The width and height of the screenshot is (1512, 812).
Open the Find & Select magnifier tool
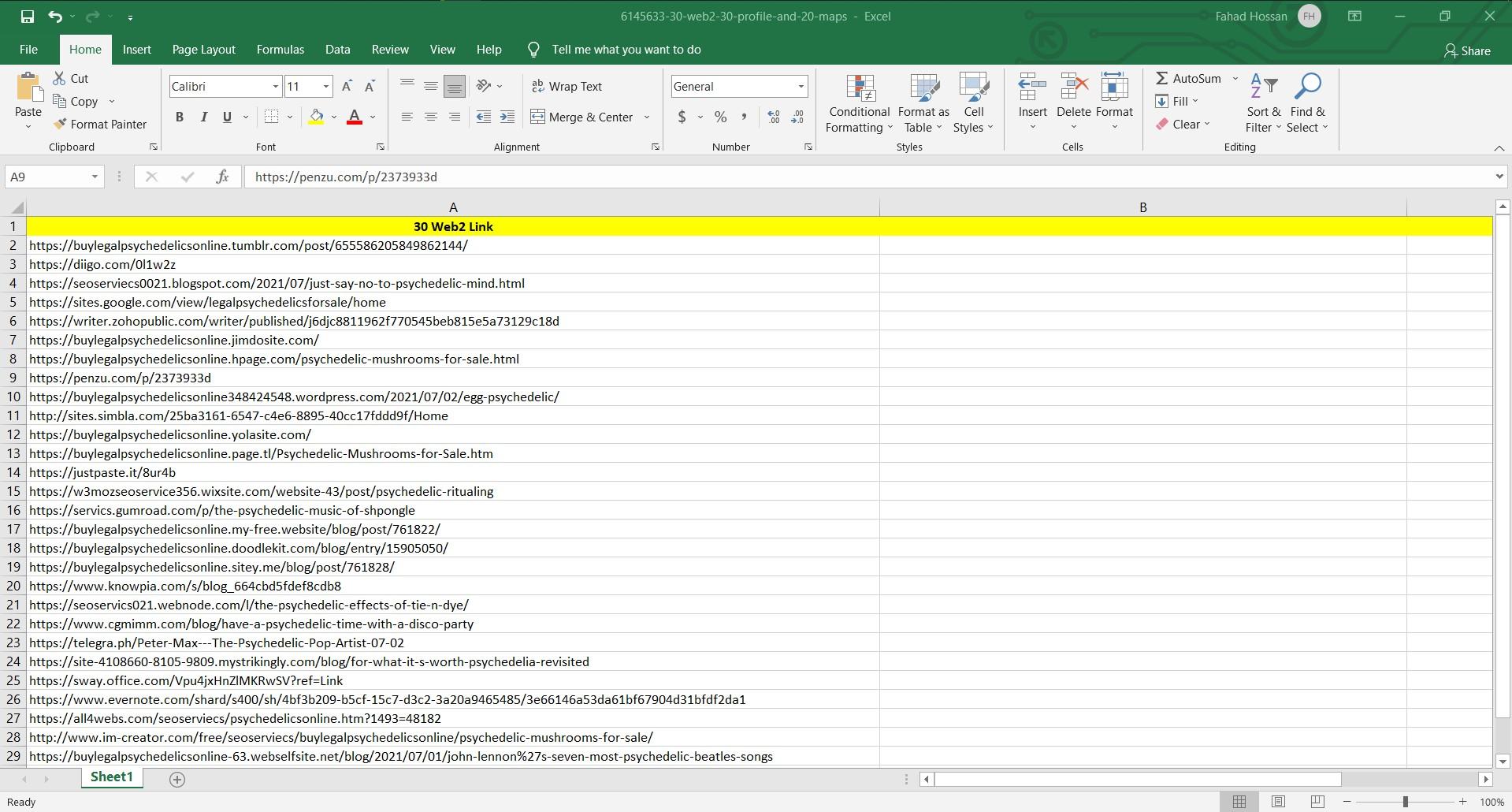[1307, 87]
